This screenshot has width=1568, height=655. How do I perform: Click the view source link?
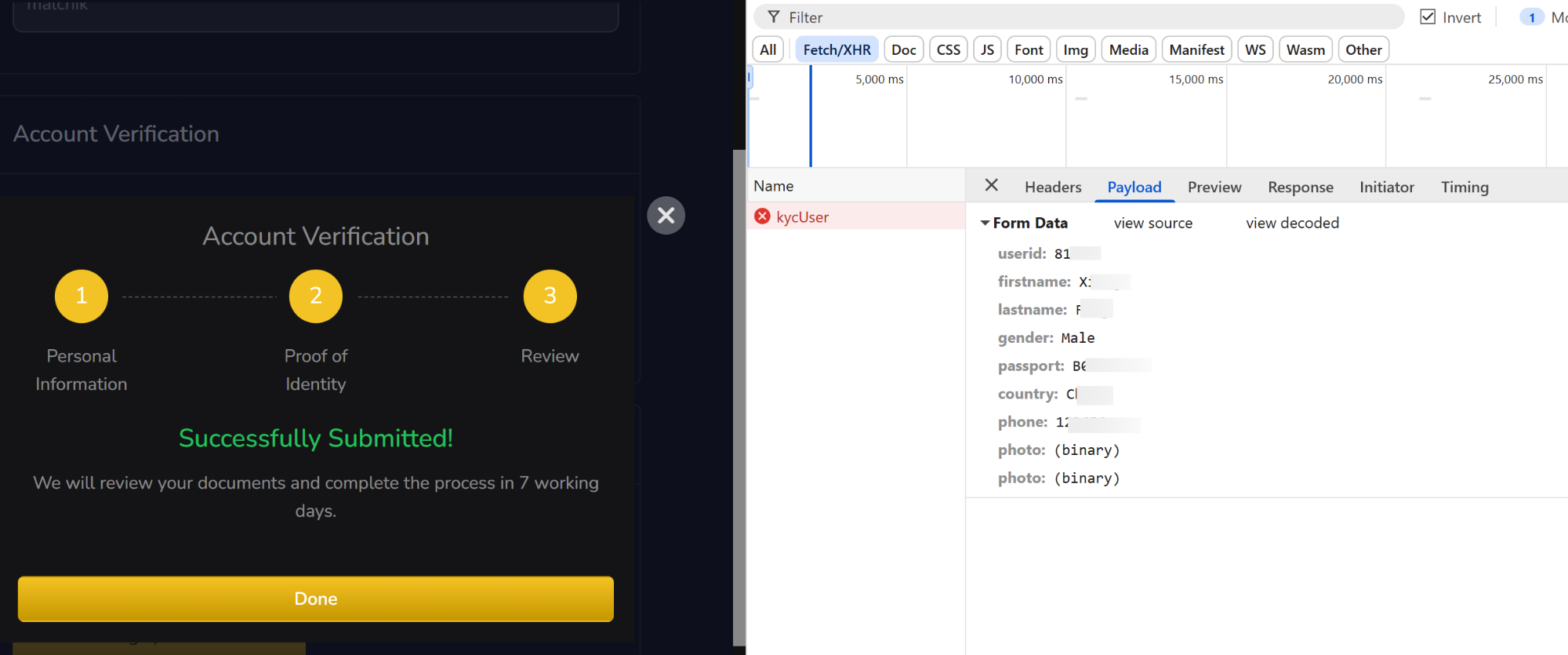1152,224
